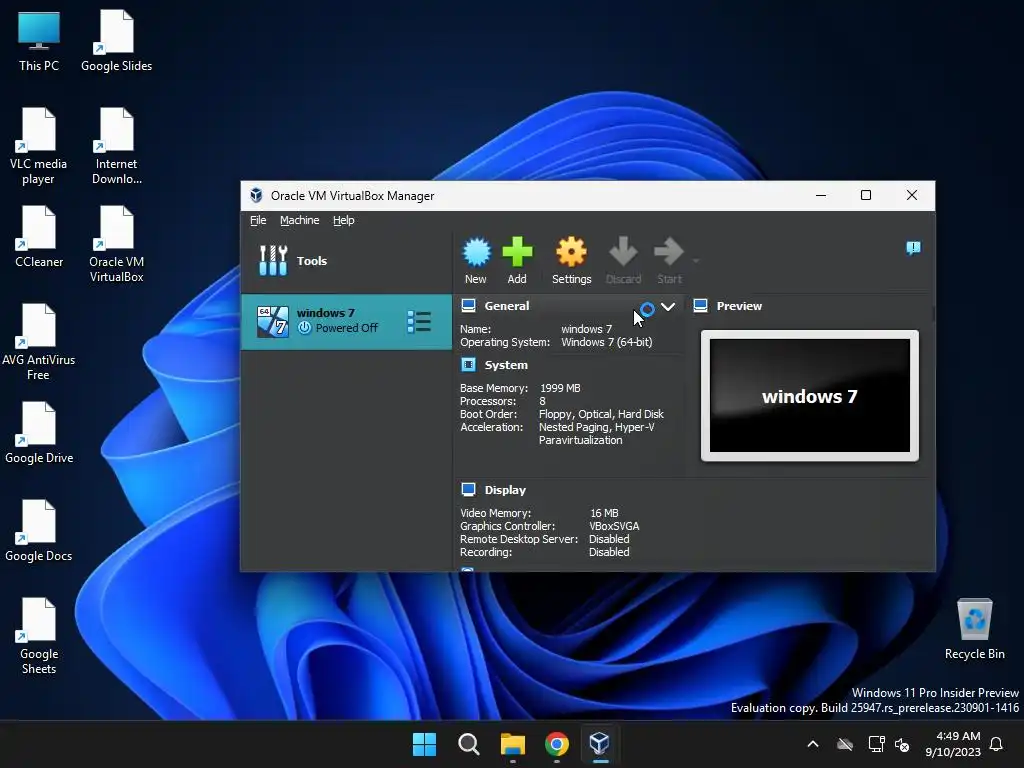
Task: Click the VirtualBox title bar logo icon
Action: [x=257, y=195]
